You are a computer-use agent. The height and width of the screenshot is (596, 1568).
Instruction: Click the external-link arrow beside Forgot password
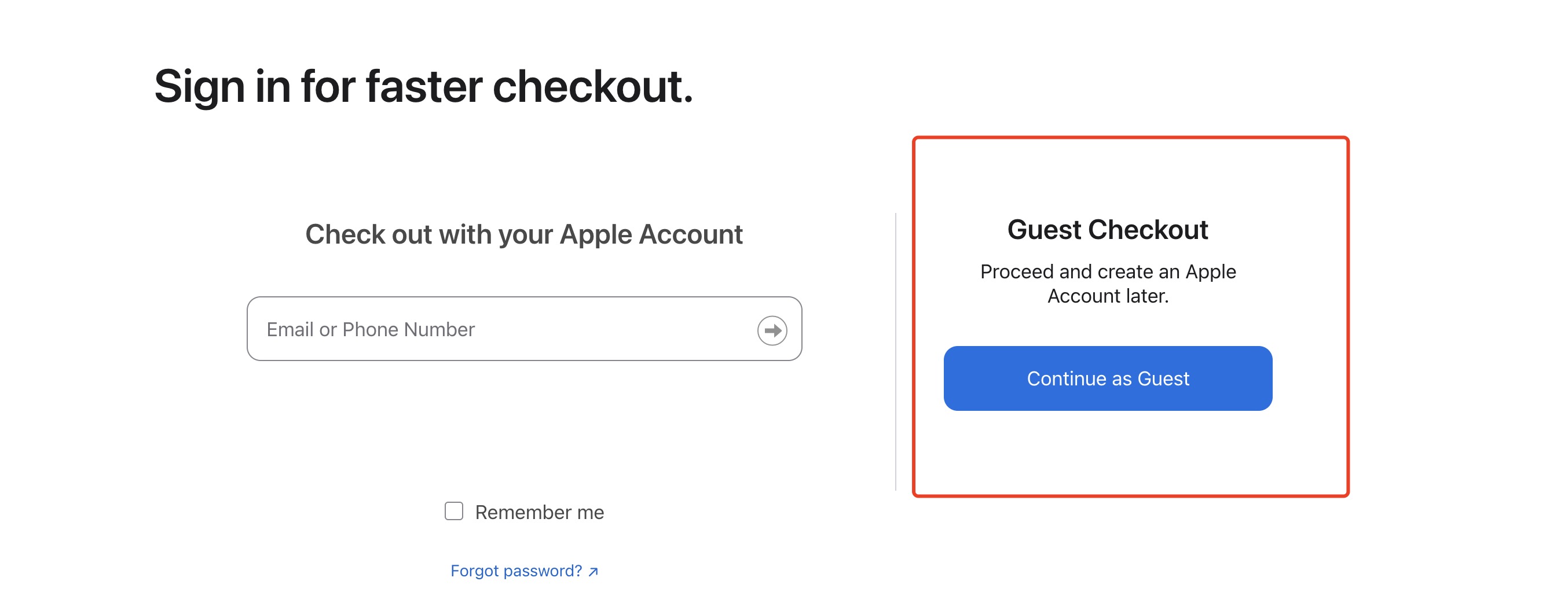594,571
